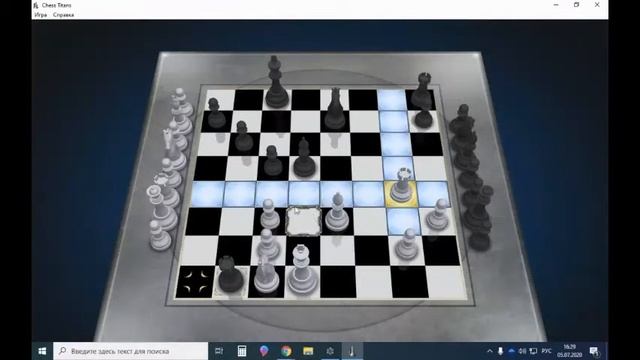
Task: Click the black queen on e7
Action: point(335,109)
